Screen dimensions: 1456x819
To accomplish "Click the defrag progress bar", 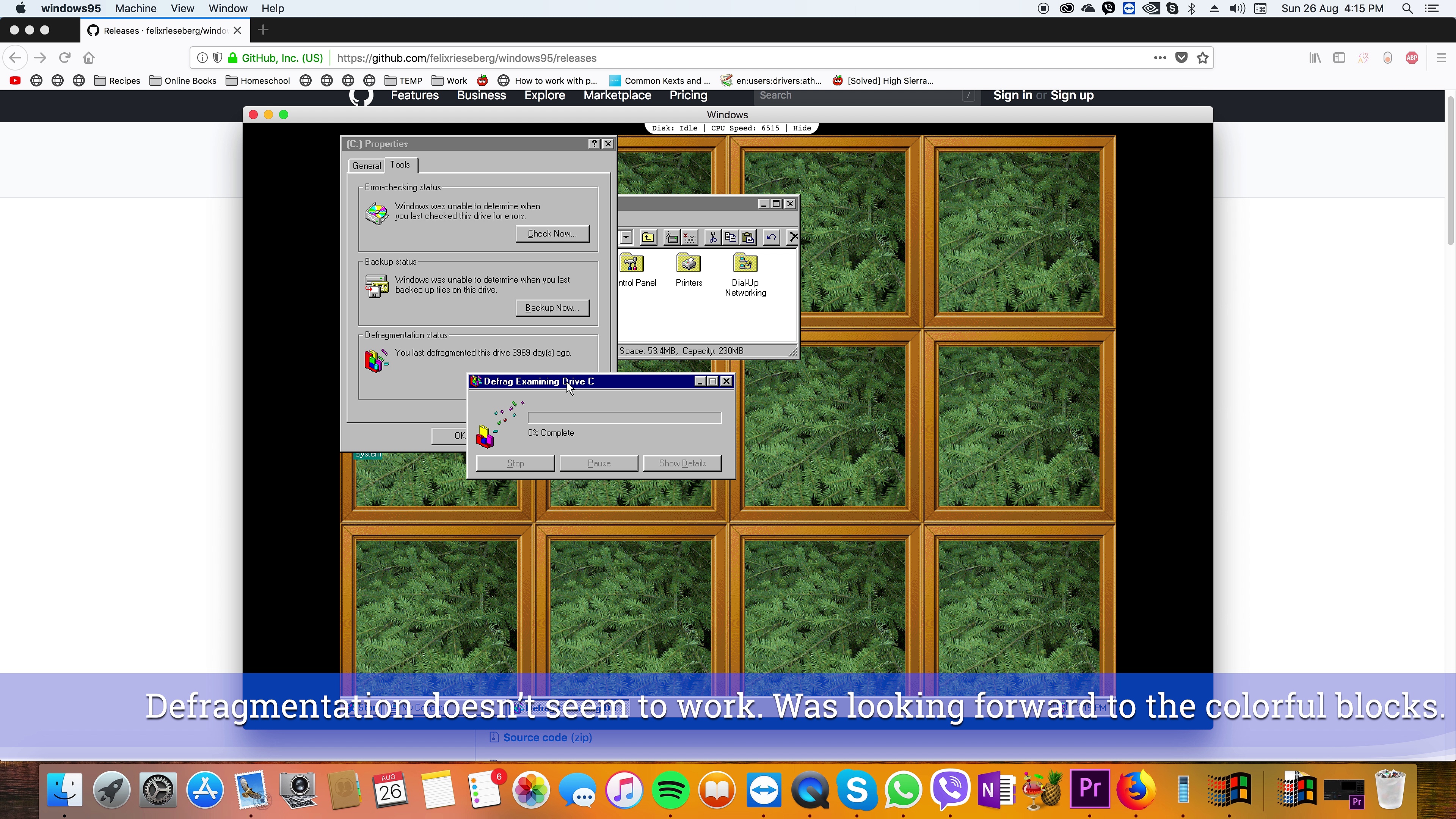I will tap(624, 418).
